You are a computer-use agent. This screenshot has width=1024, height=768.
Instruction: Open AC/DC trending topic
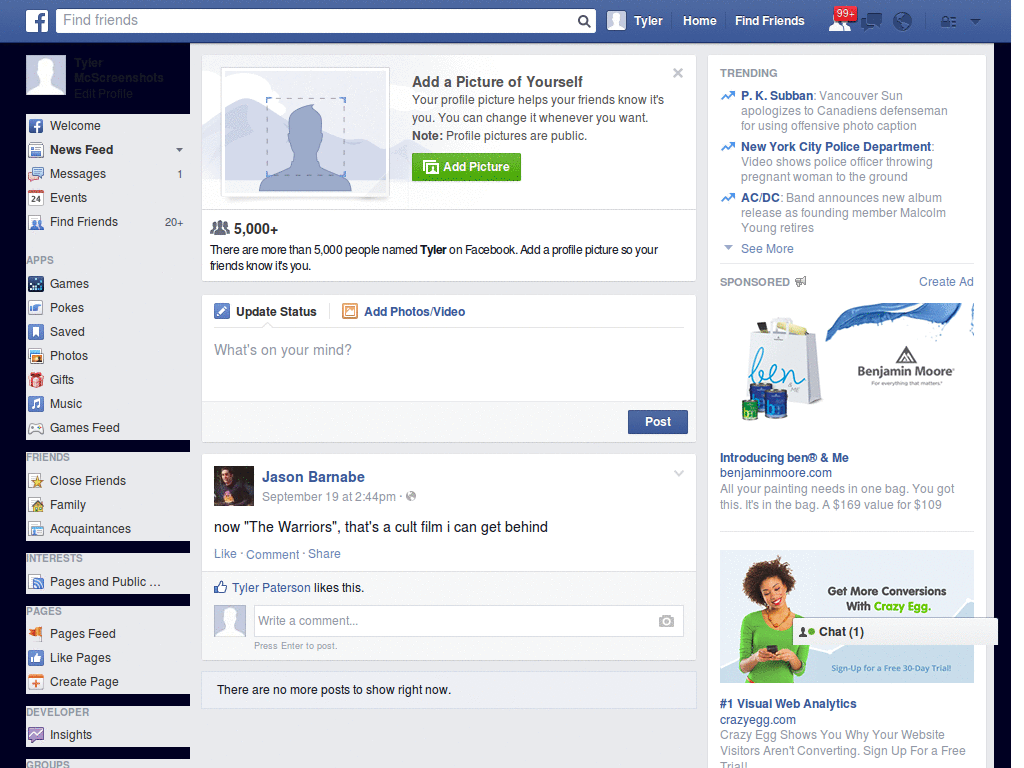(x=760, y=198)
